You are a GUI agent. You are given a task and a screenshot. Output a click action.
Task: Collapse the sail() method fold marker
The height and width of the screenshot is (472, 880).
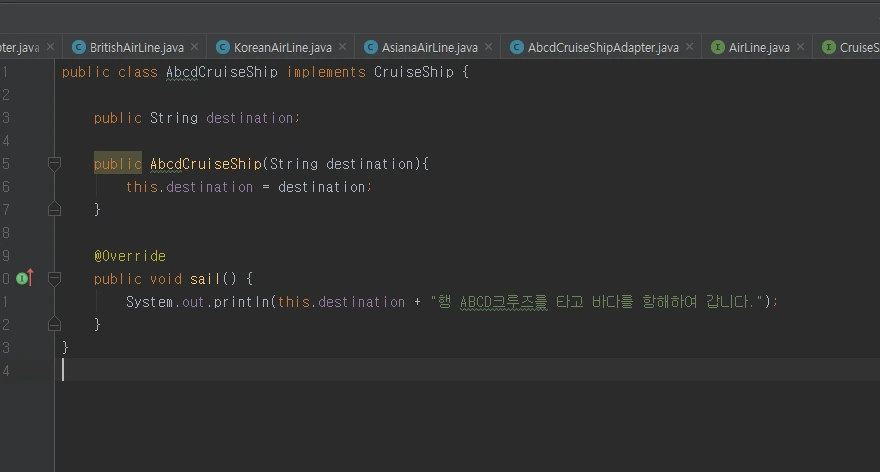click(54, 278)
